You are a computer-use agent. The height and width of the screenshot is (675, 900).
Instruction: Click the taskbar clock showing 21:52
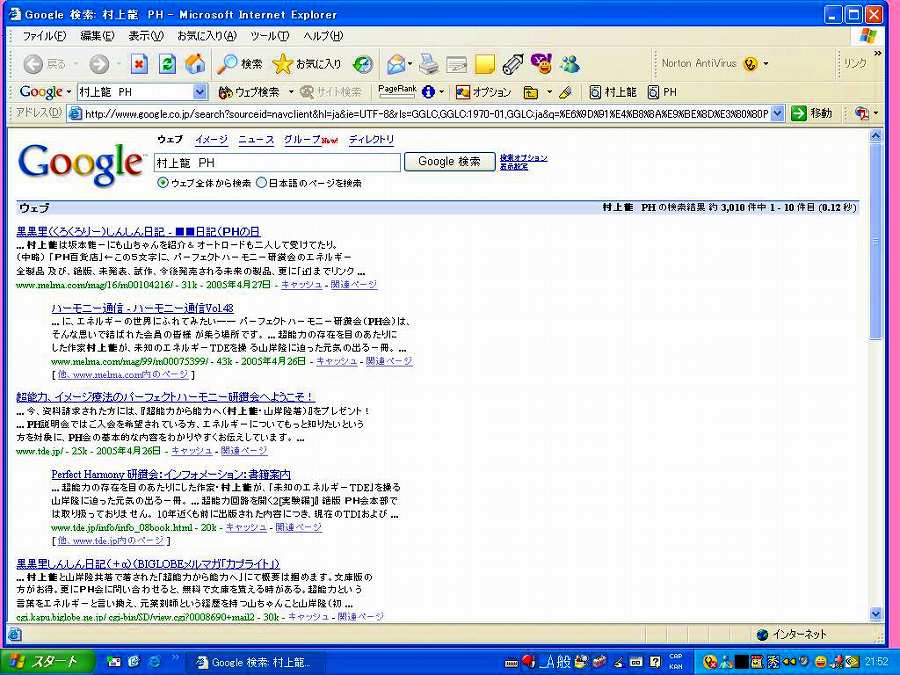pyautogui.click(x=876, y=662)
